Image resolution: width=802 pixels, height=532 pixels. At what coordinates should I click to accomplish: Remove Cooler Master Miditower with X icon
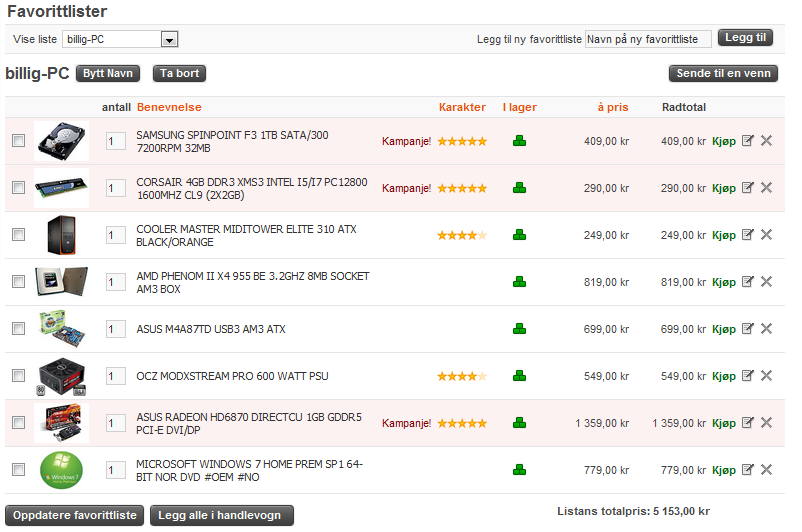[x=766, y=235]
